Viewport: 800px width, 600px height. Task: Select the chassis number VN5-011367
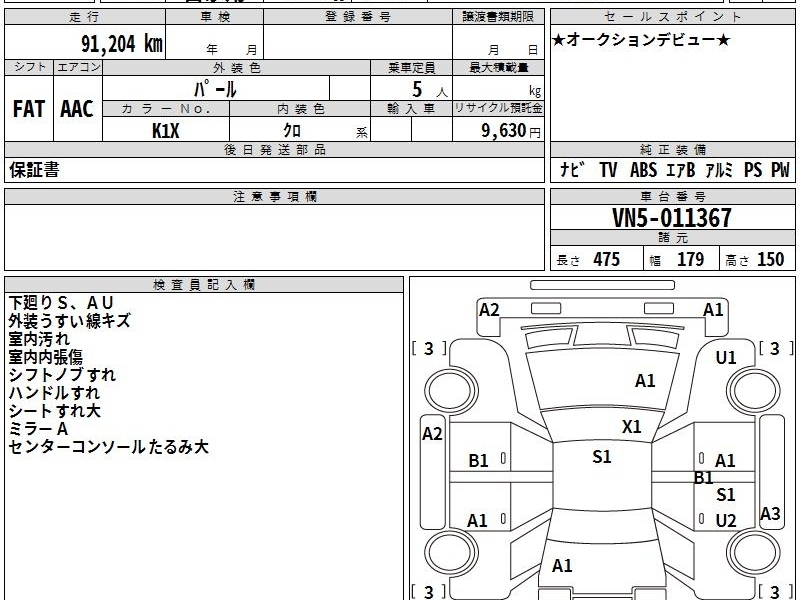coord(672,218)
